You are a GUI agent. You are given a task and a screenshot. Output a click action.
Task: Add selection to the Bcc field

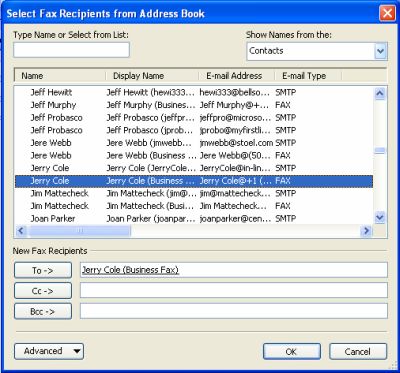(43, 312)
